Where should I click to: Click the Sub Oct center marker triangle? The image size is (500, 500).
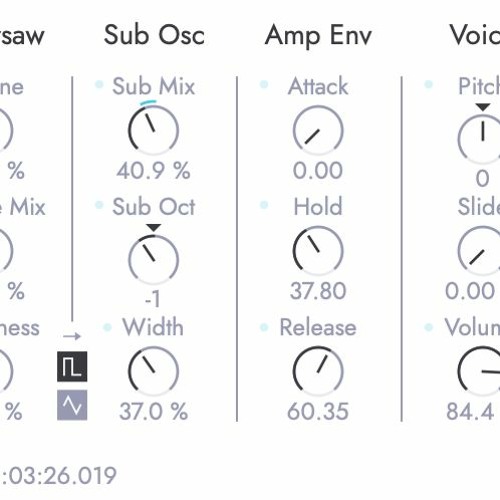tap(154, 228)
